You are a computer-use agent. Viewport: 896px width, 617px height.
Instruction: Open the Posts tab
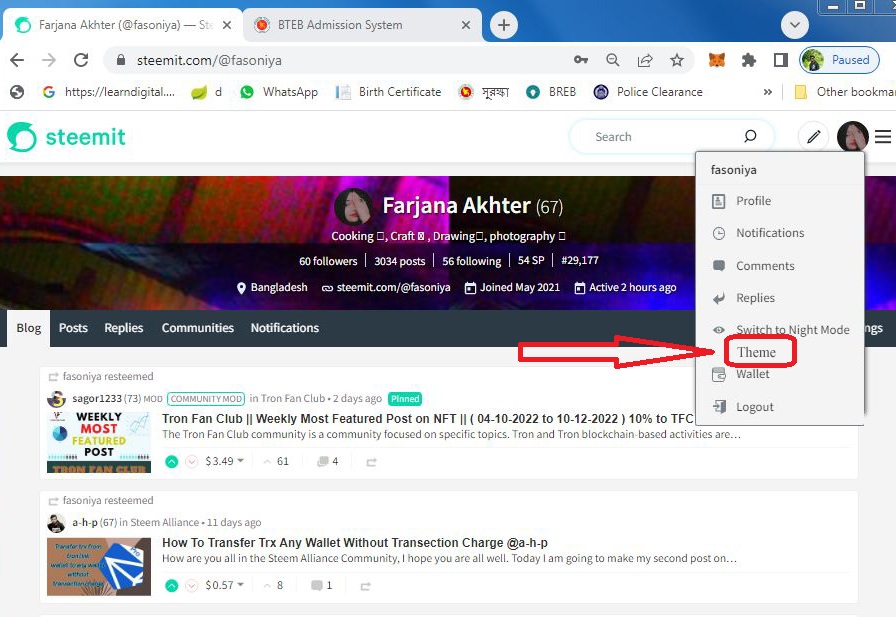(73, 328)
